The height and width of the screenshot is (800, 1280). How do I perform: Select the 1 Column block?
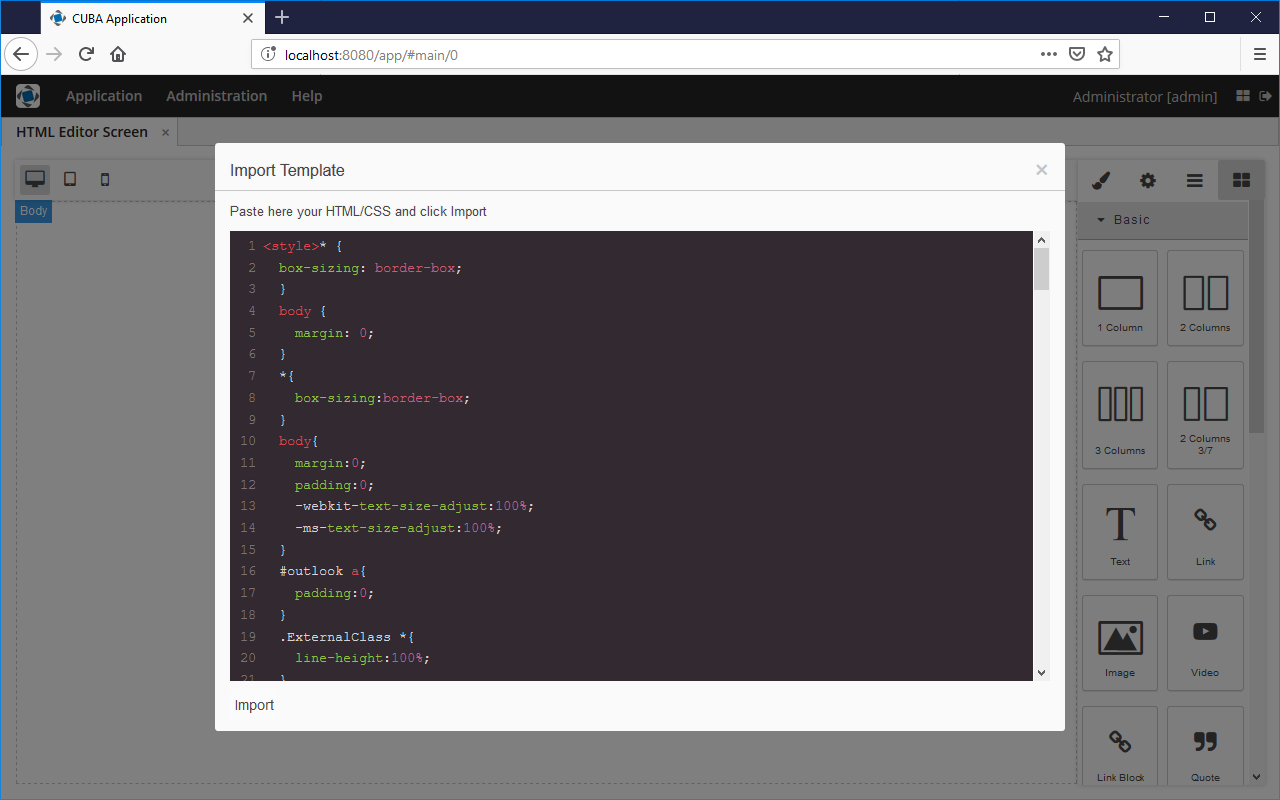(1120, 298)
